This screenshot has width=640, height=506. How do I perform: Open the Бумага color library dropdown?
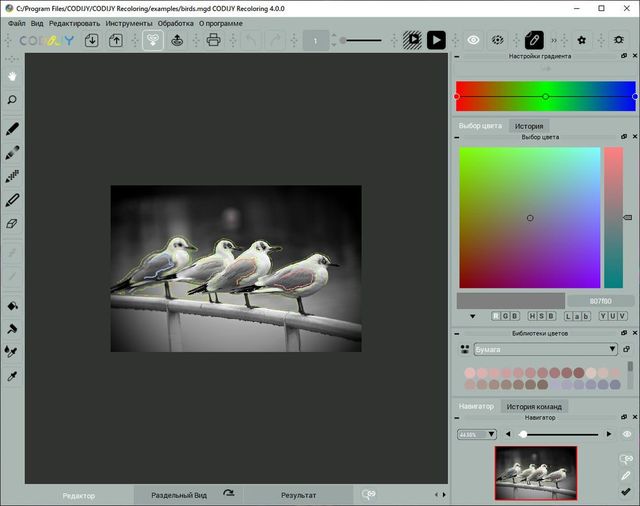click(x=545, y=349)
